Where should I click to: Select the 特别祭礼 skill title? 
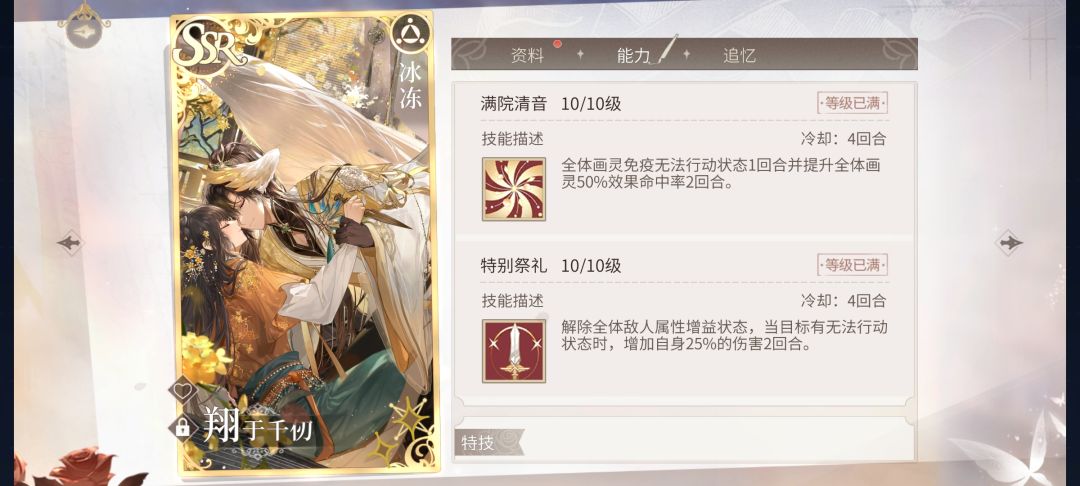coord(514,266)
